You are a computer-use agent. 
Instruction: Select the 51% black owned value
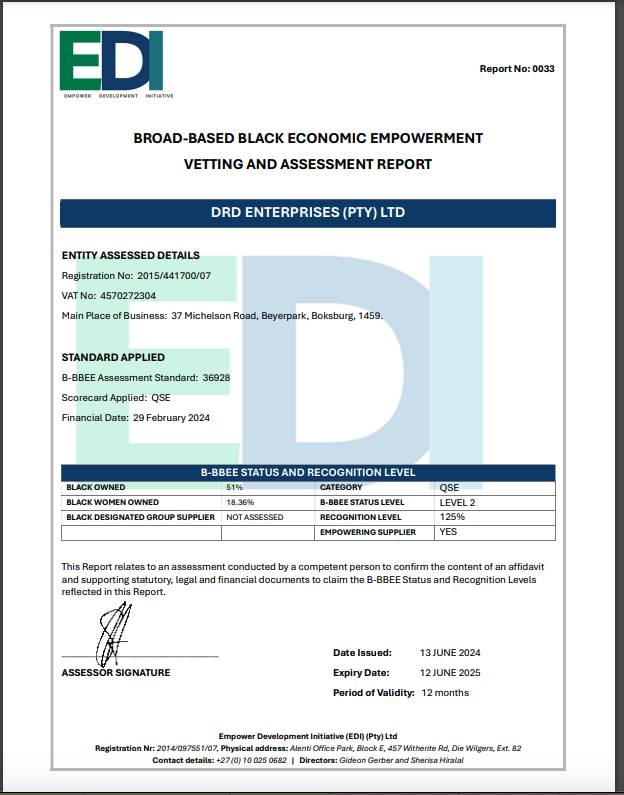click(235, 488)
